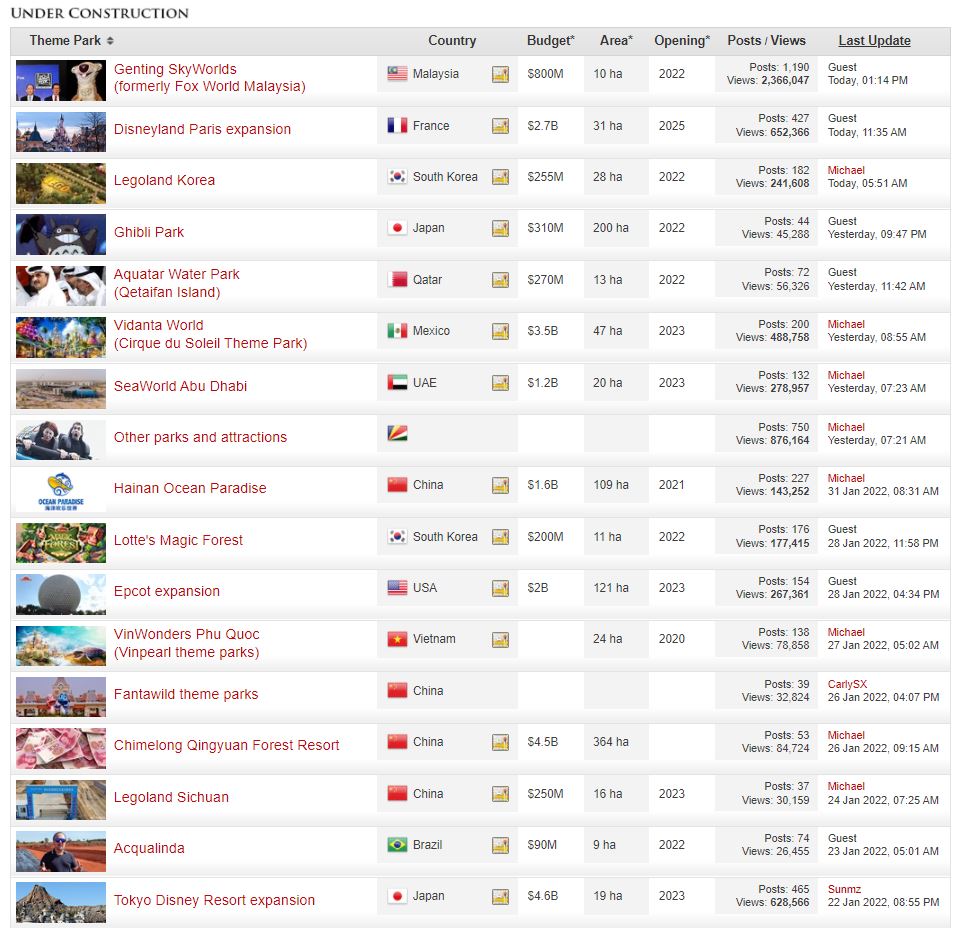The image size is (957, 928).
Task: Click the UAE flag icon
Action: click(x=397, y=383)
